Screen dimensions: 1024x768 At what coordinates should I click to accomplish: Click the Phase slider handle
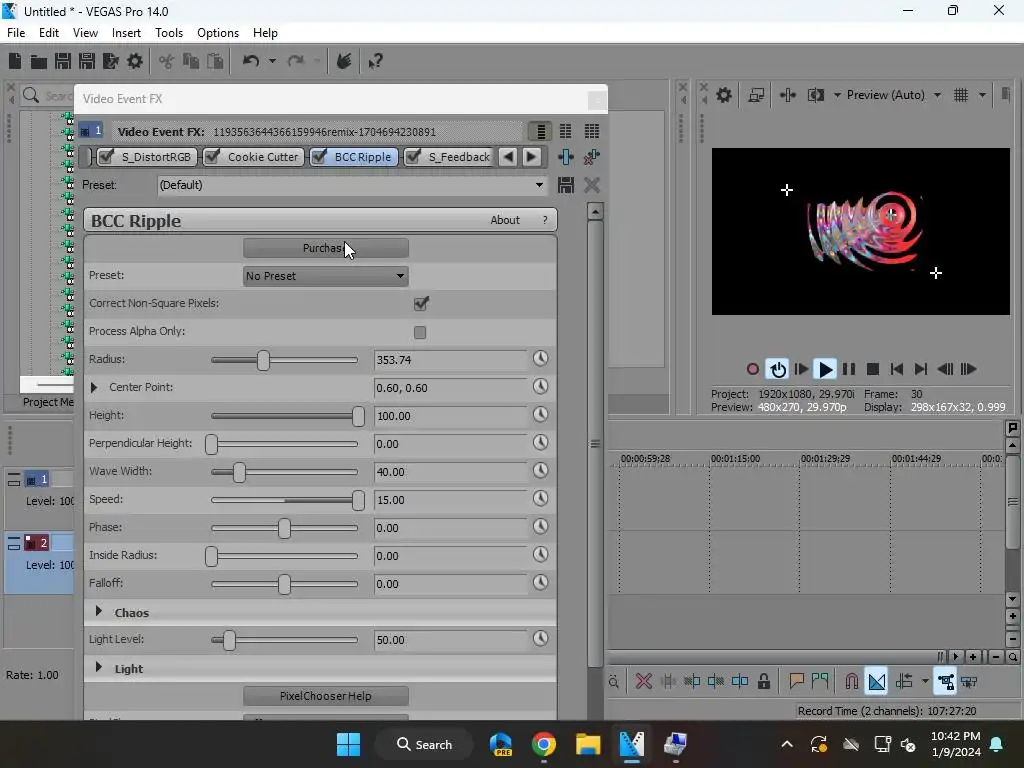pos(284,528)
